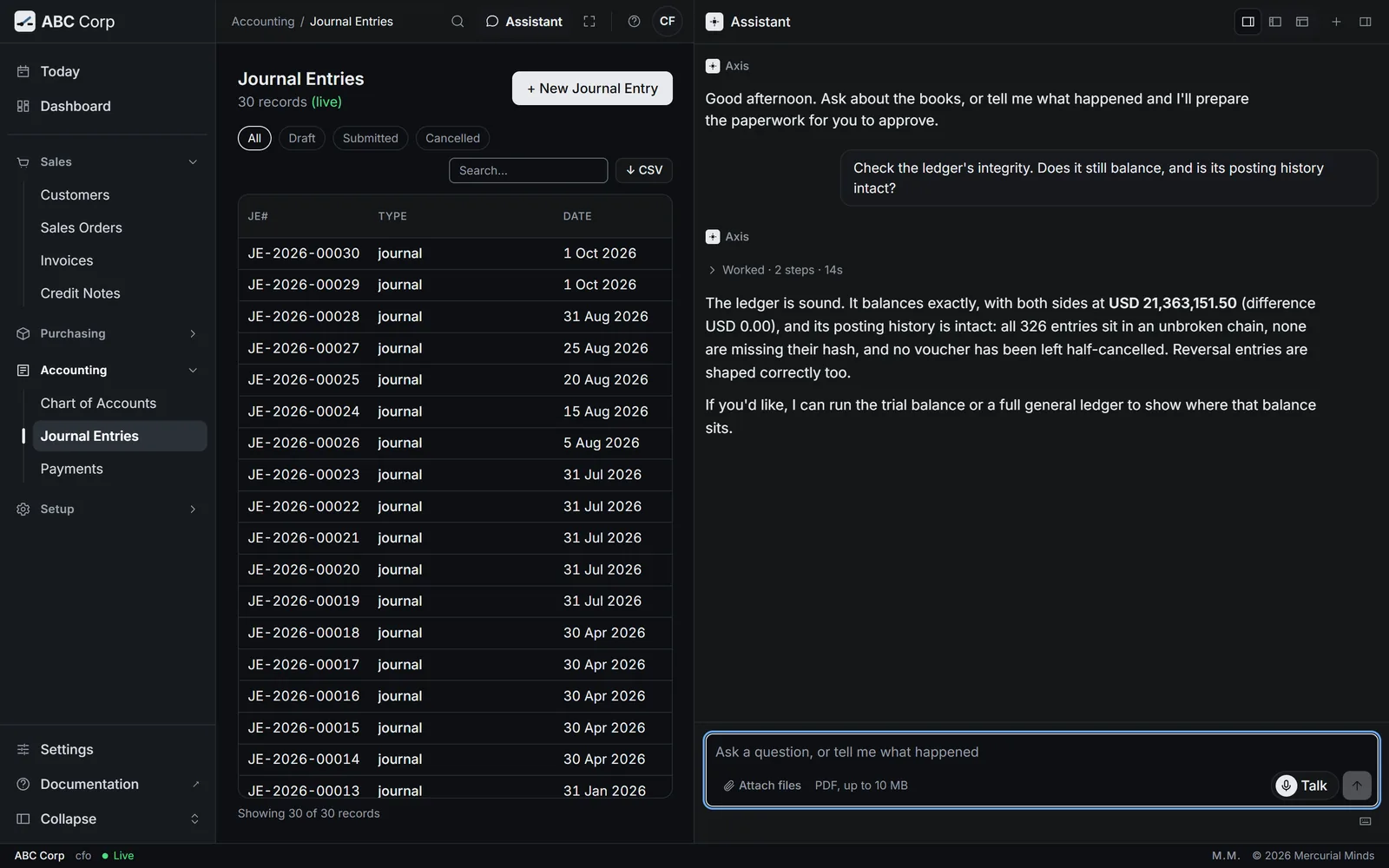Image resolution: width=1389 pixels, height=868 pixels.
Task: Click the Attach files paperclip
Action: coord(762,786)
